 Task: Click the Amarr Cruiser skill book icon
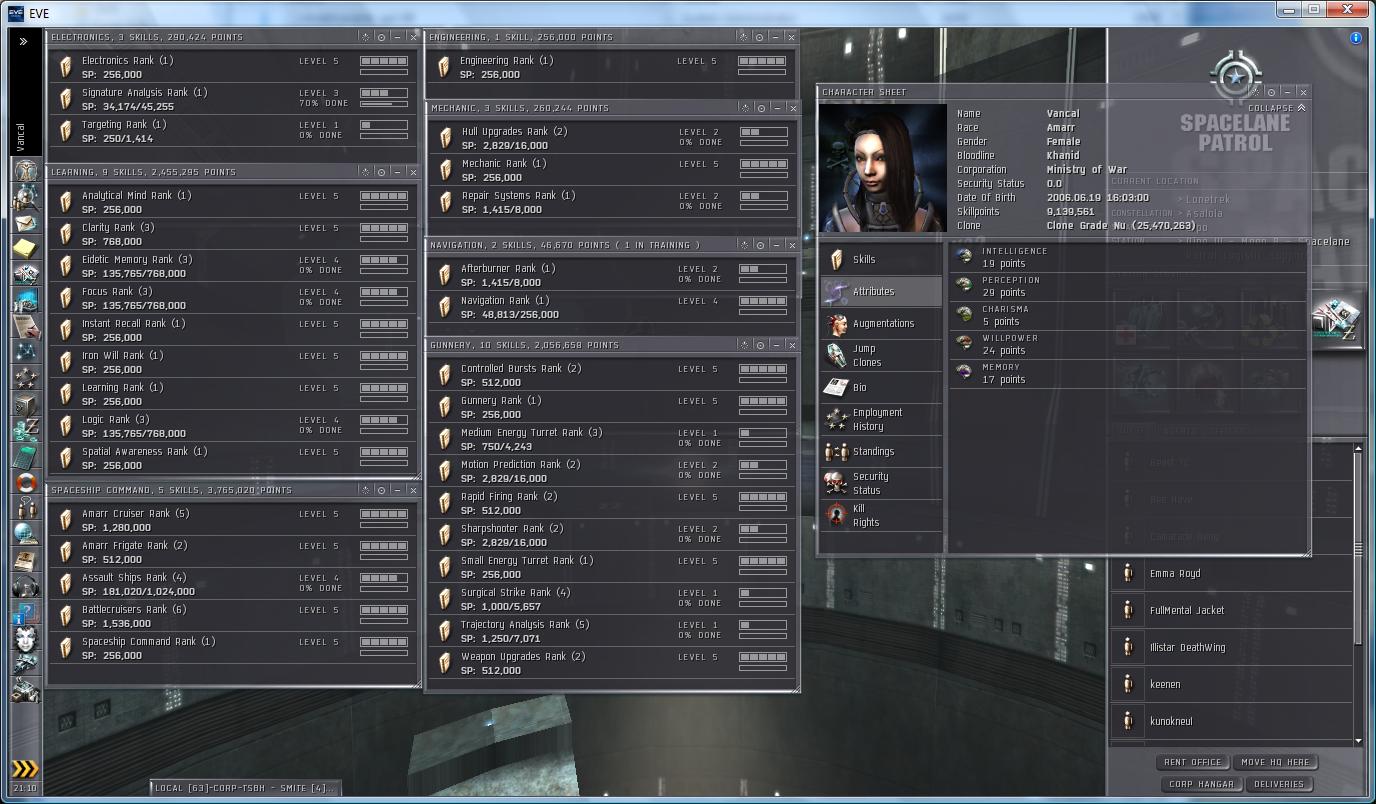pyautogui.click(x=66, y=520)
